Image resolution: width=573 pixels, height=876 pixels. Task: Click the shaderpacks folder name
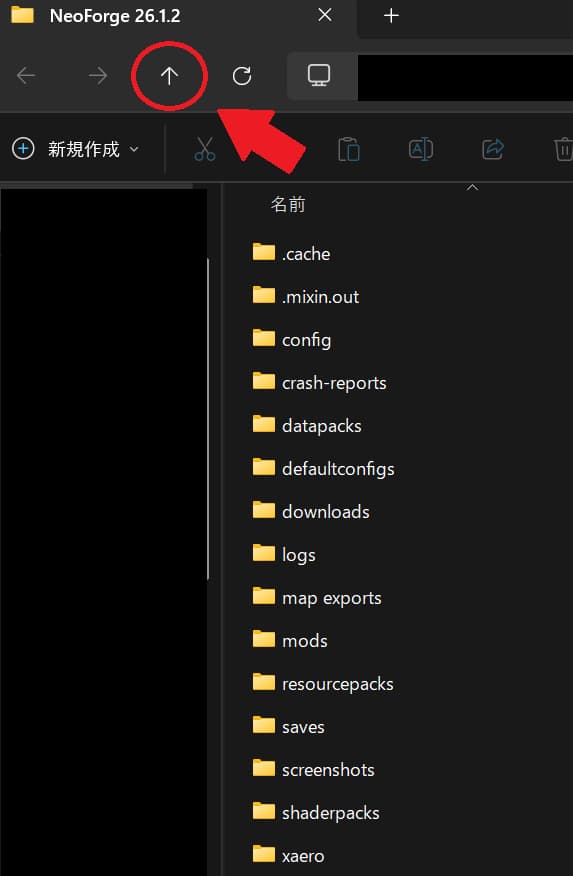tap(331, 813)
